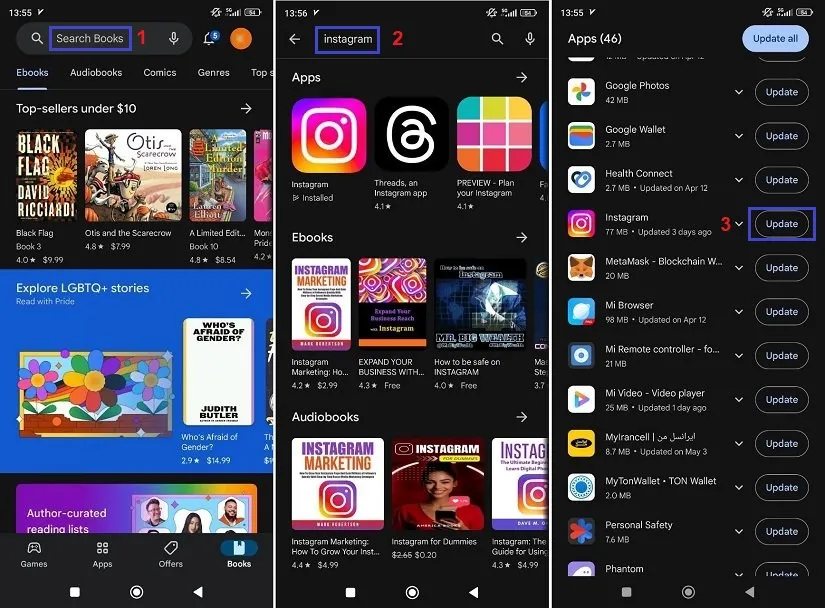The height and width of the screenshot is (608, 825).
Task: Open notifications bell with badge 5
Action: pyautogui.click(x=210, y=38)
